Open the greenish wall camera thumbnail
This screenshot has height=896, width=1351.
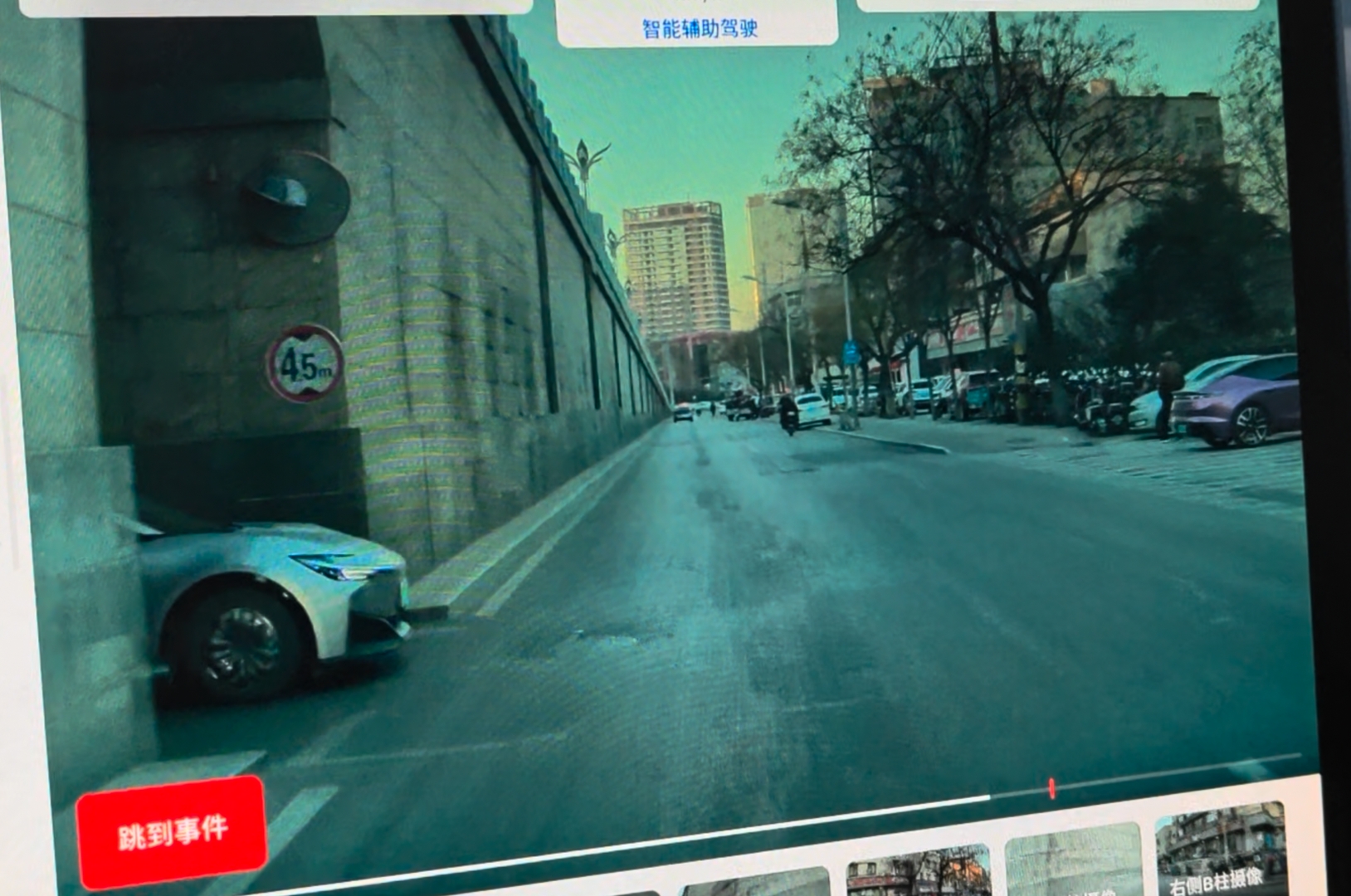coord(1072,863)
